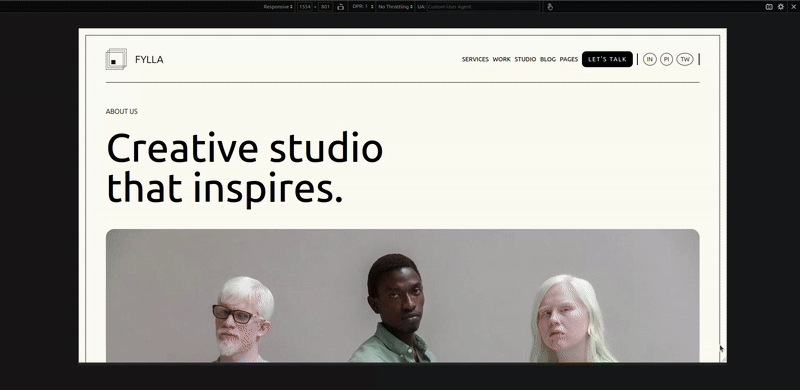This screenshot has height=390, width=800.
Task: Click the screenshot/layout icon beside settings gear
Action: [x=769, y=7]
